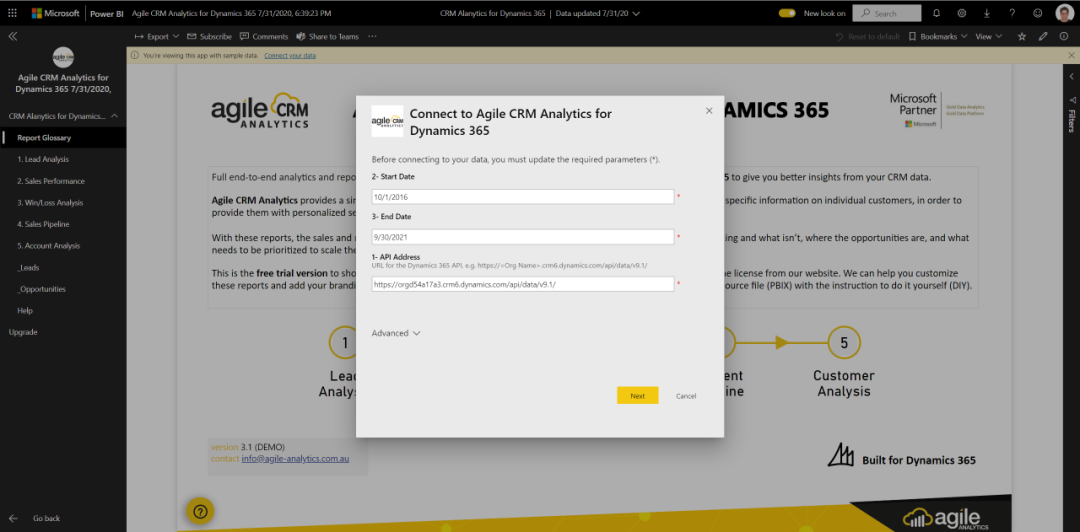This screenshot has width=1080, height=532.
Task: Click Cancel in the dialog
Action: 686,396
